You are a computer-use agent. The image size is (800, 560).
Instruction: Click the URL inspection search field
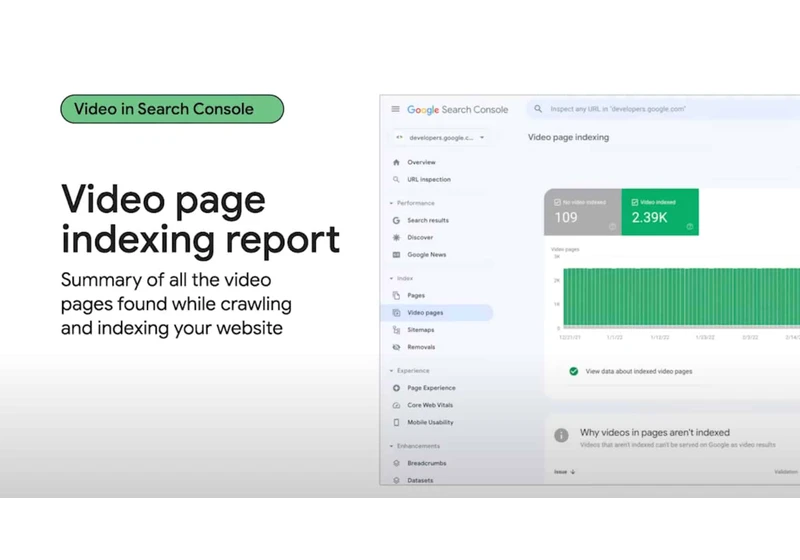pos(663,109)
